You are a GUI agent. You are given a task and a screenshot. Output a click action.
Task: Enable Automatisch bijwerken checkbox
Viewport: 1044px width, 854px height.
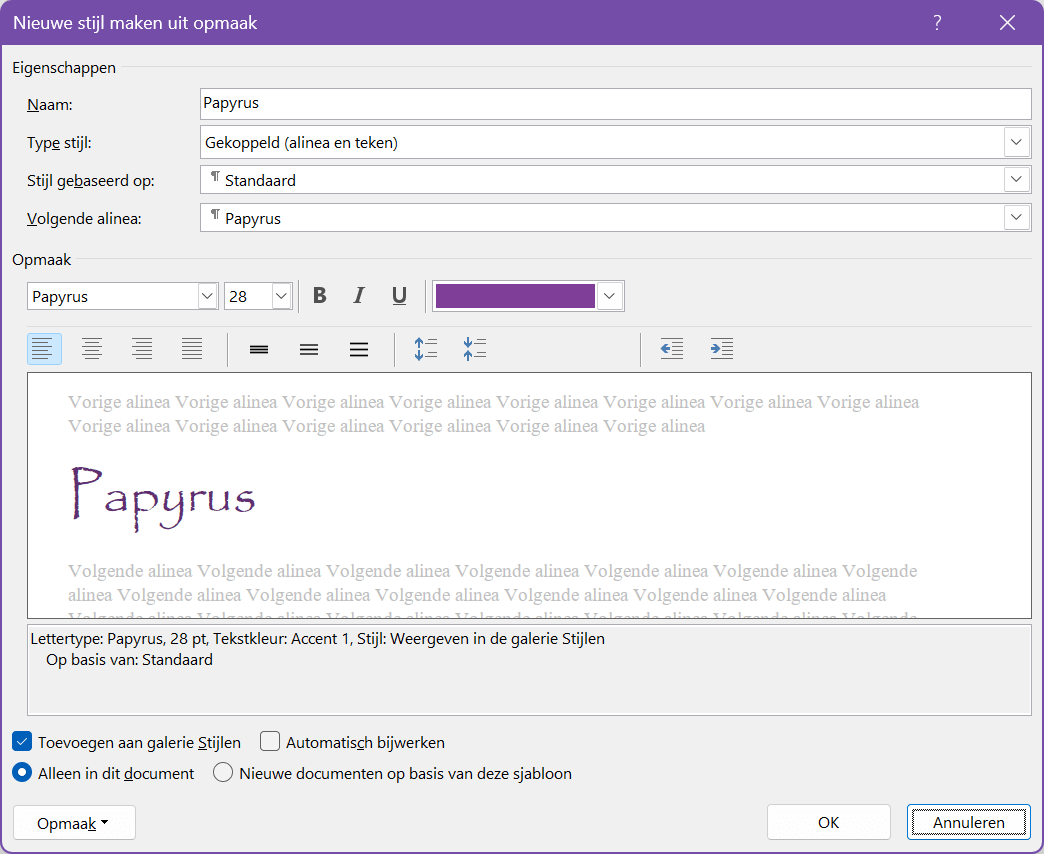pyautogui.click(x=270, y=742)
